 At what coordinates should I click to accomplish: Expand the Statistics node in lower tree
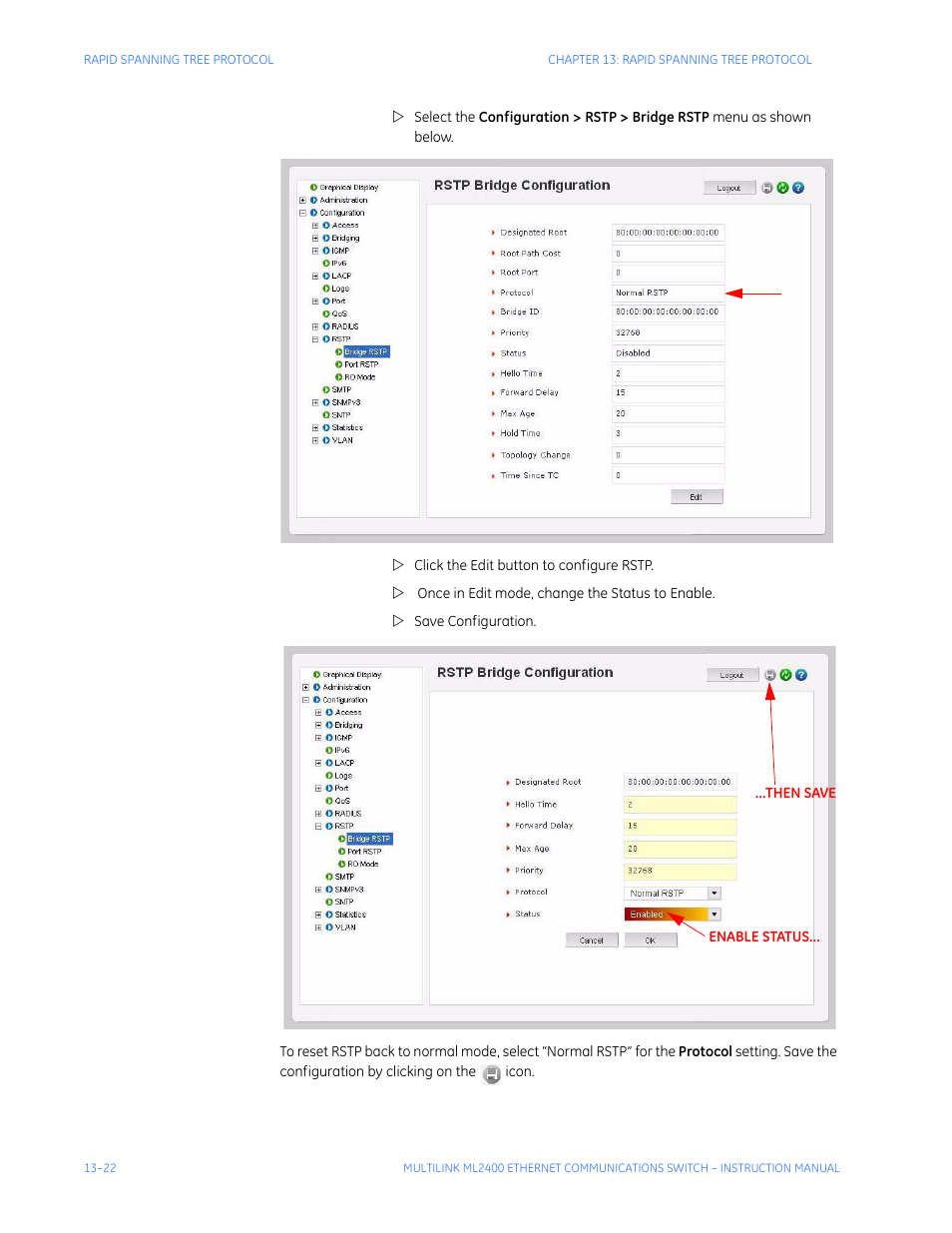tap(318, 915)
